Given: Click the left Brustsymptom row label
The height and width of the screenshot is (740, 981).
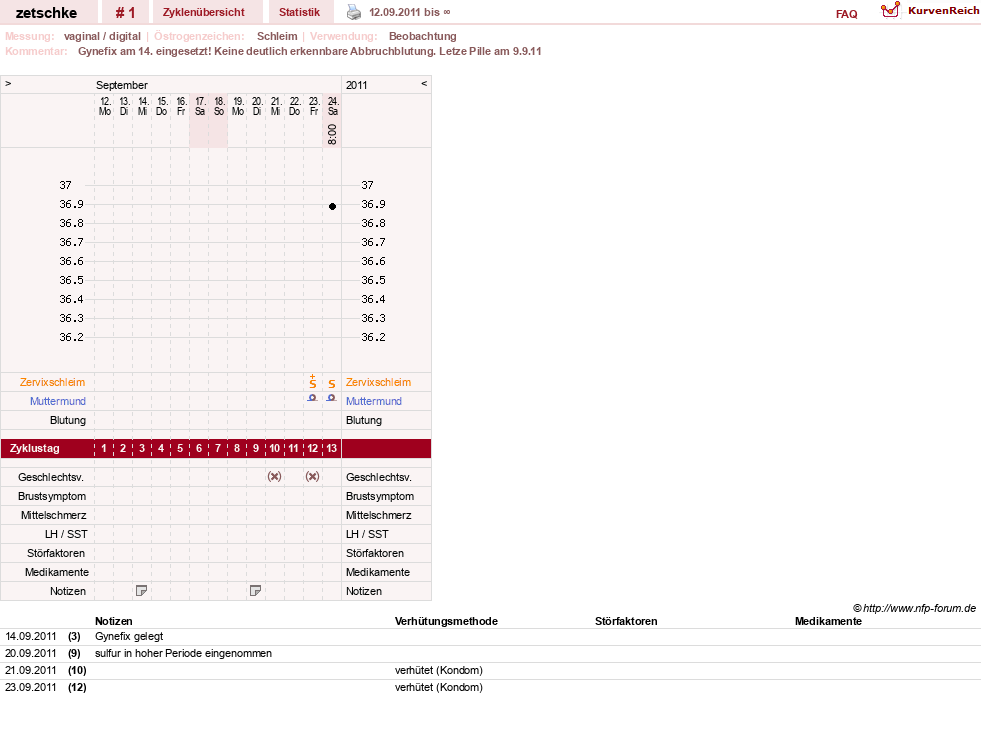Looking at the screenshot, I should [52, 496].
